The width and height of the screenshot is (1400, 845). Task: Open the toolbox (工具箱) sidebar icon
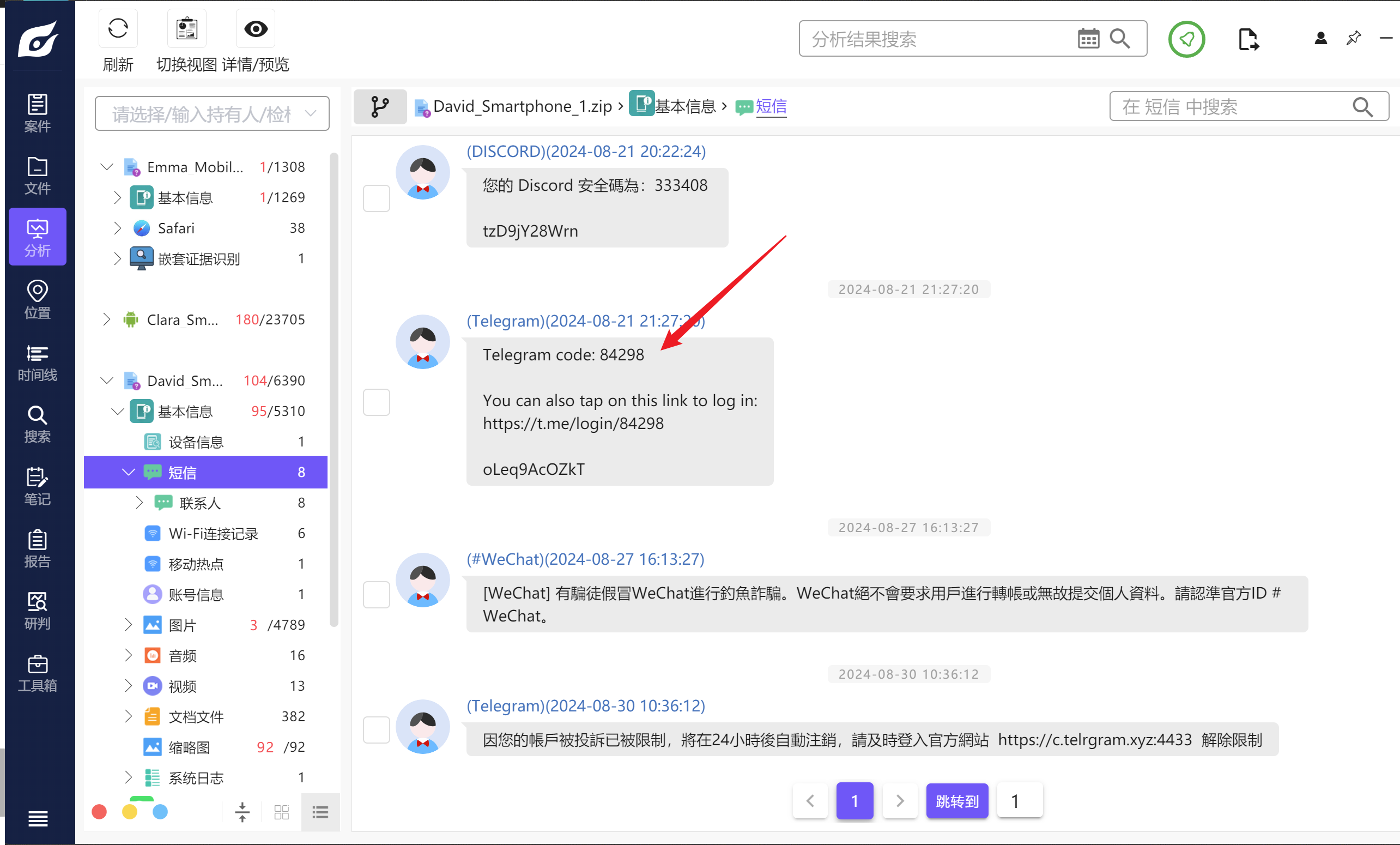[38, 673]
